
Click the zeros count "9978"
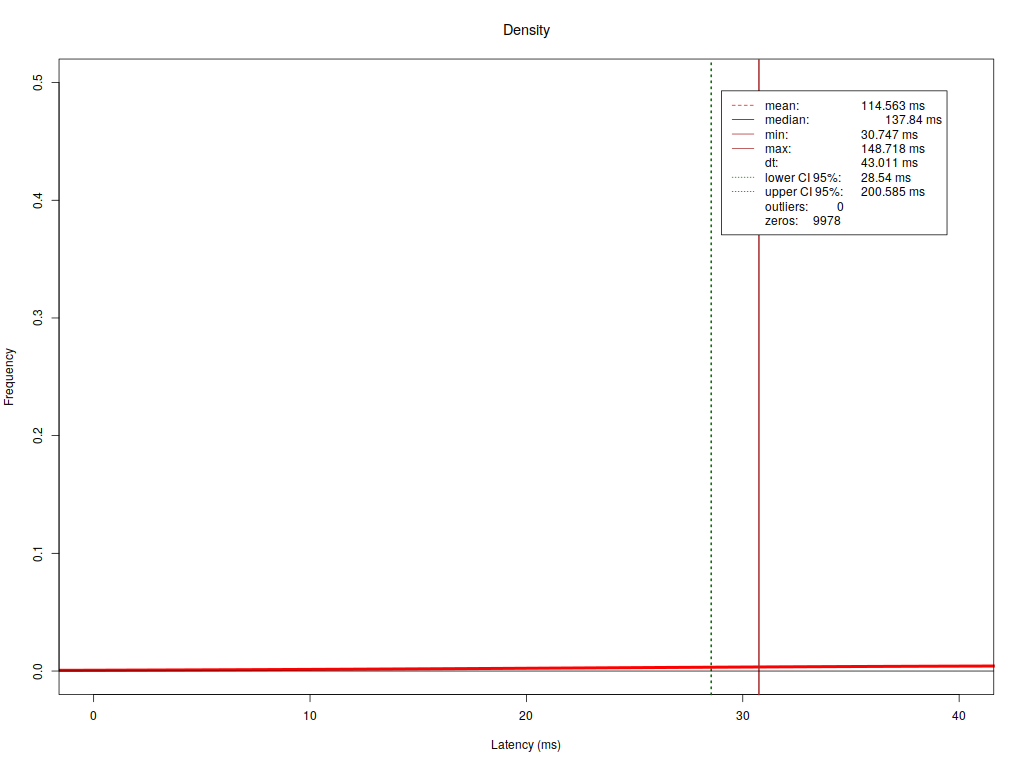click(x=826, y=221)
